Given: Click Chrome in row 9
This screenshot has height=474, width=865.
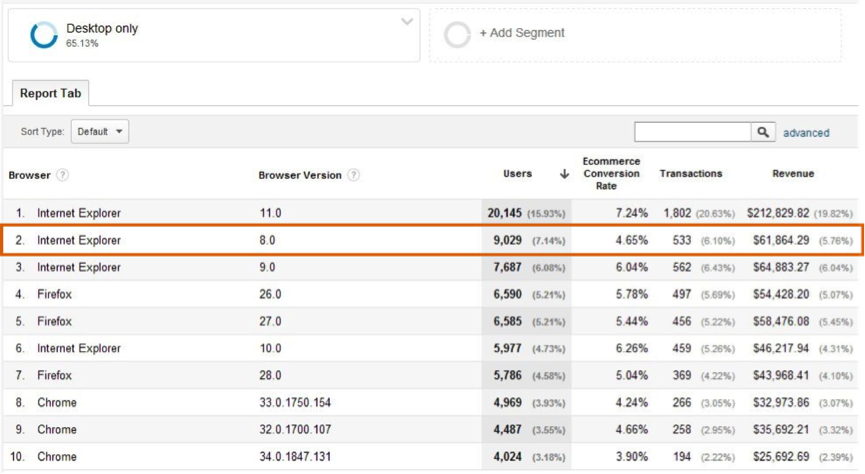Looking at the screenshot, I should pos(57,429).
